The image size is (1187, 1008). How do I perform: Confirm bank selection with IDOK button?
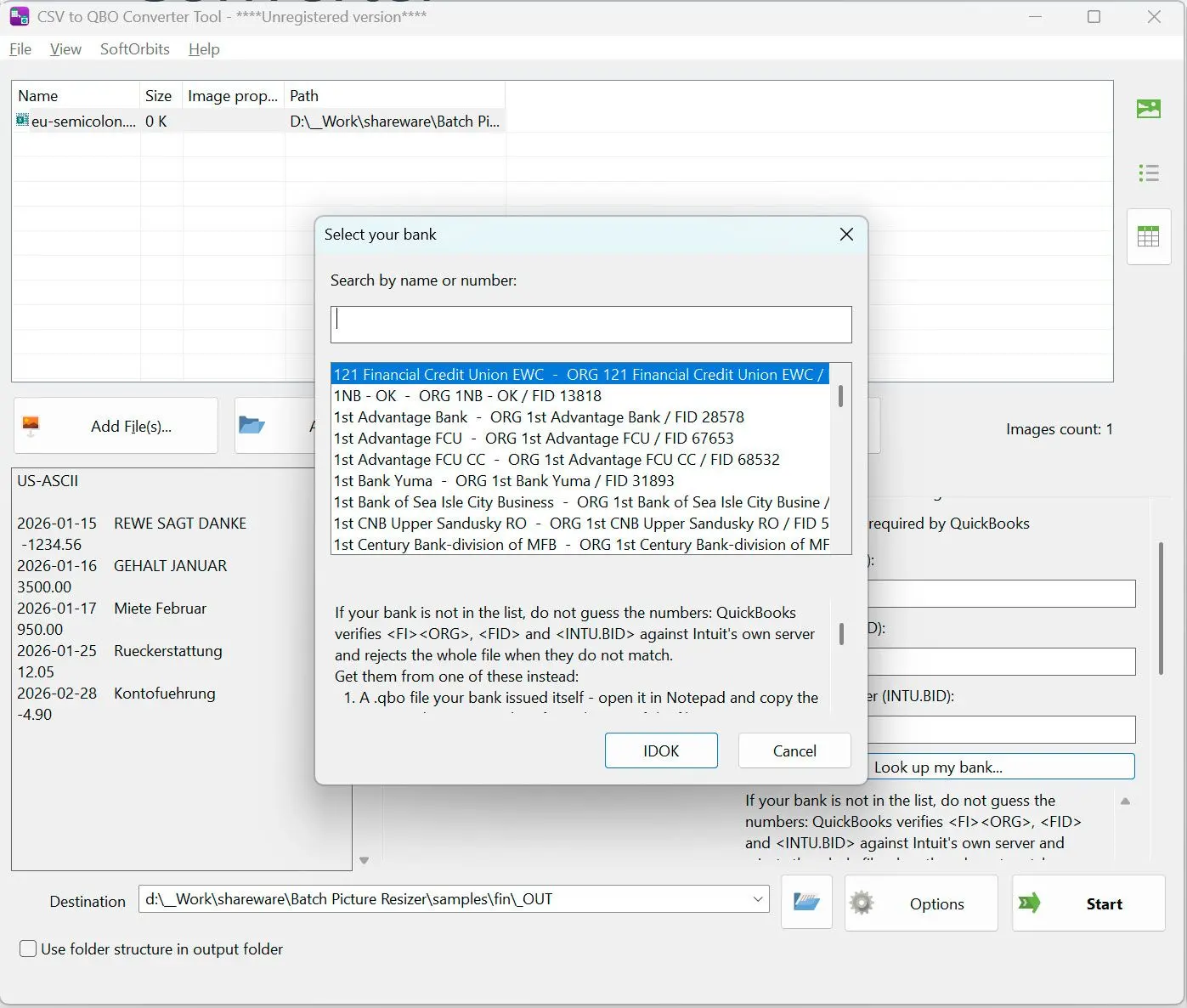tap(661, 750)
